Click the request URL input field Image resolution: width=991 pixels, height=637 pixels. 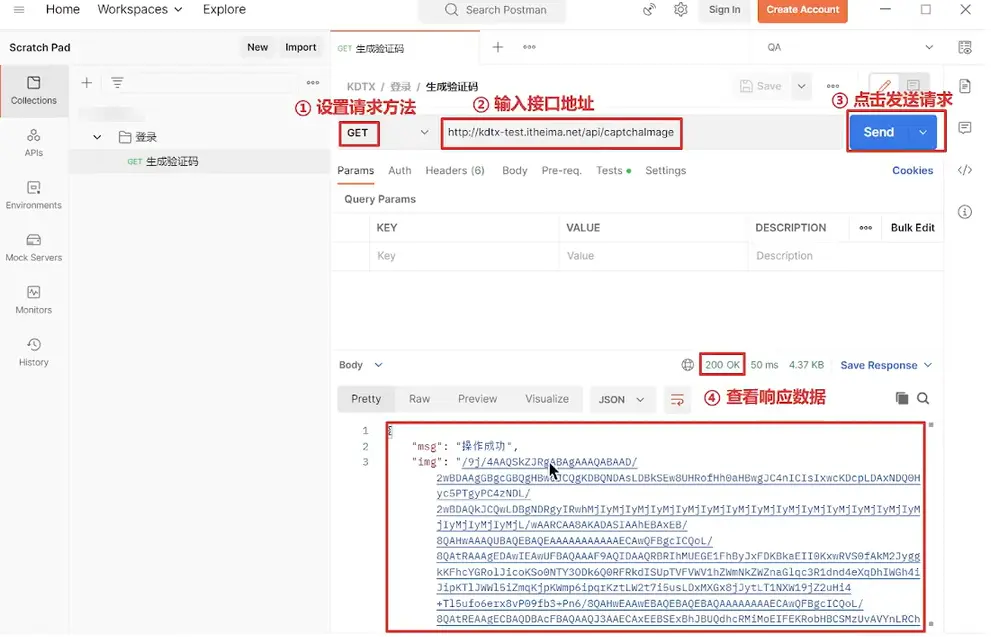(561, 133)
